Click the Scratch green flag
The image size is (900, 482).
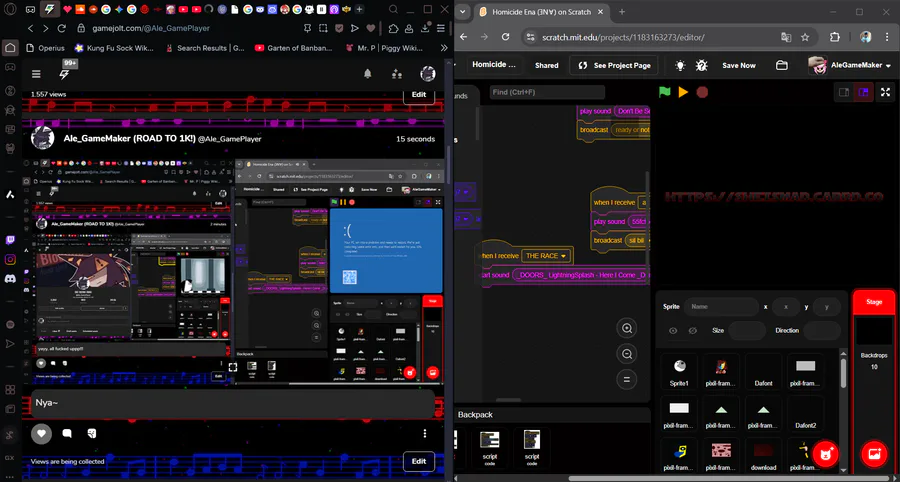(x=665, y=92)
